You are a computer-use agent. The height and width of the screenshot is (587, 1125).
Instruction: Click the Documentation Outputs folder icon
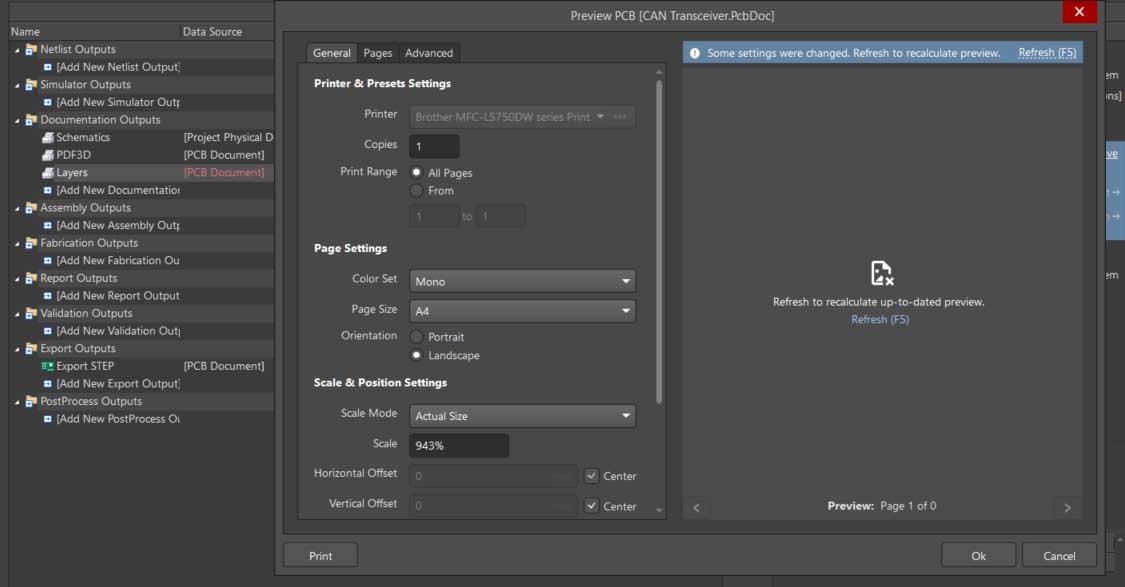[31, 120]
